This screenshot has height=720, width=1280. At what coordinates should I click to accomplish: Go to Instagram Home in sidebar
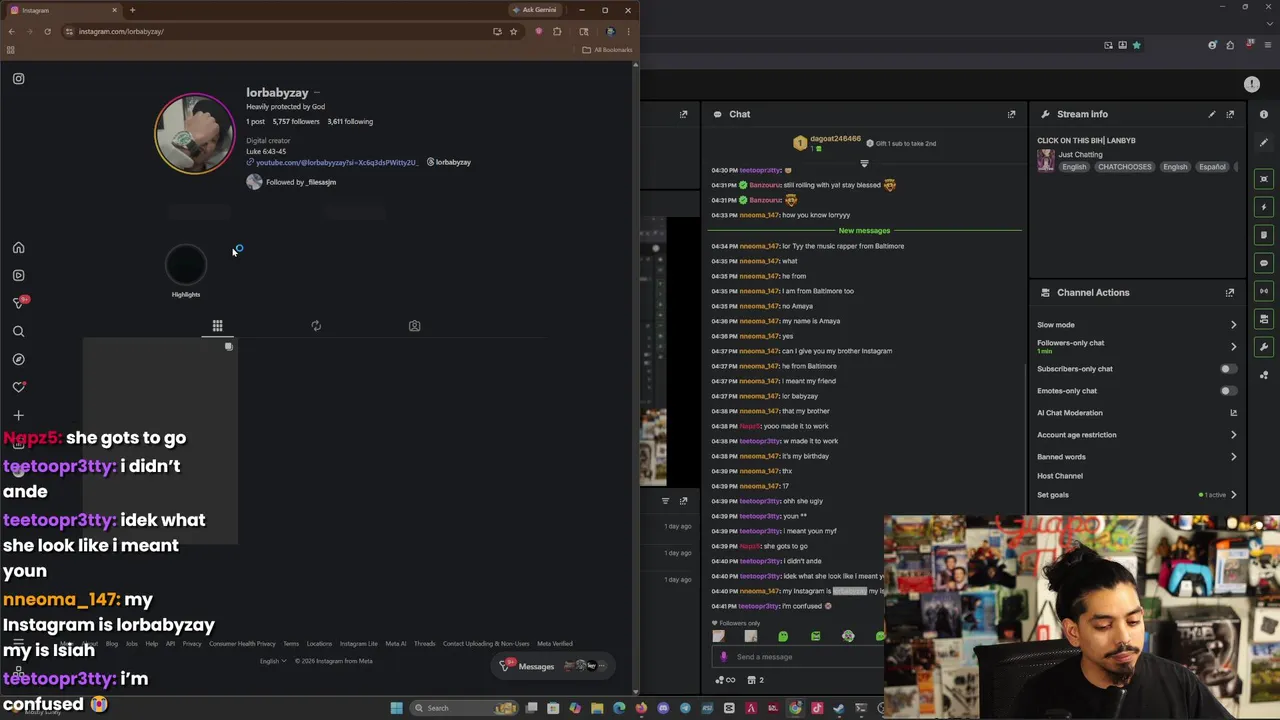click(x=18, y=248)
